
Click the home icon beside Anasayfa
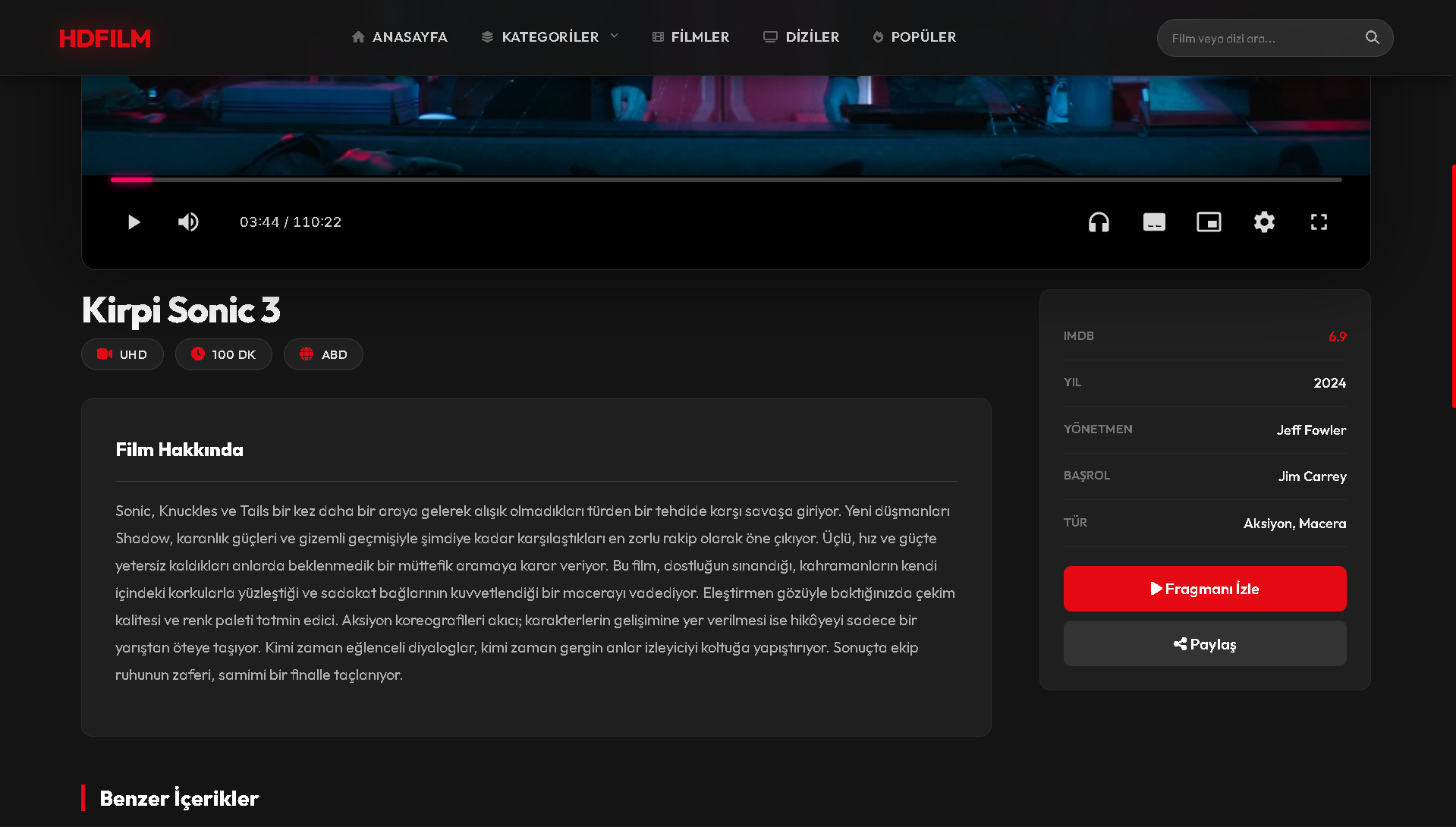click(358, 37)
